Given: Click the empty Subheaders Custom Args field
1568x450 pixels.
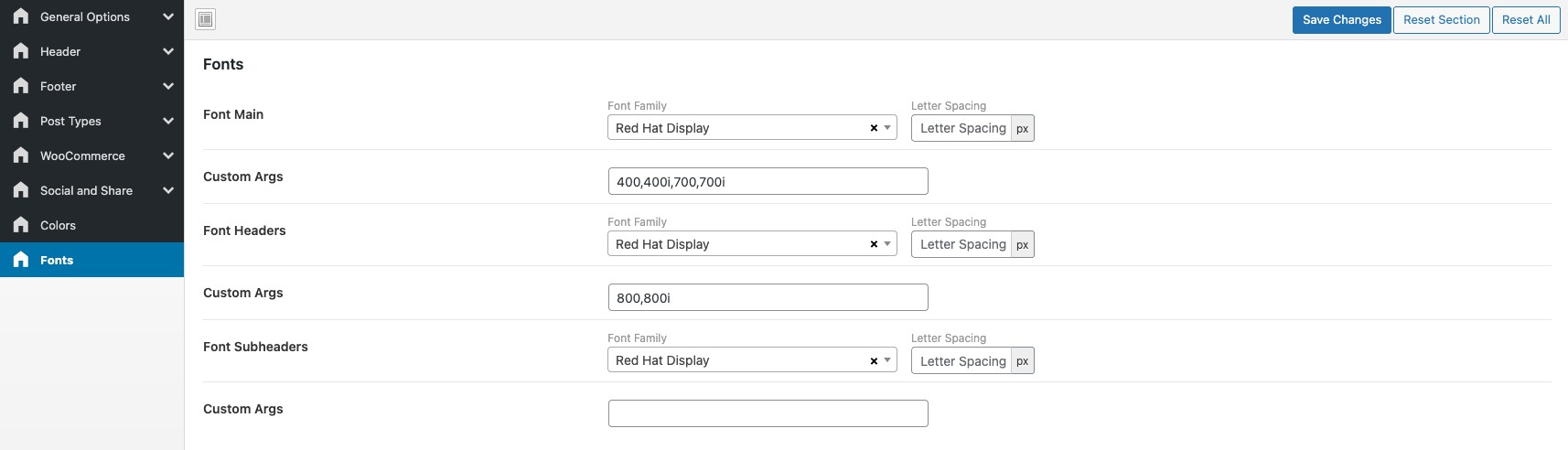Looking at the screenshot, I should 768,413.
